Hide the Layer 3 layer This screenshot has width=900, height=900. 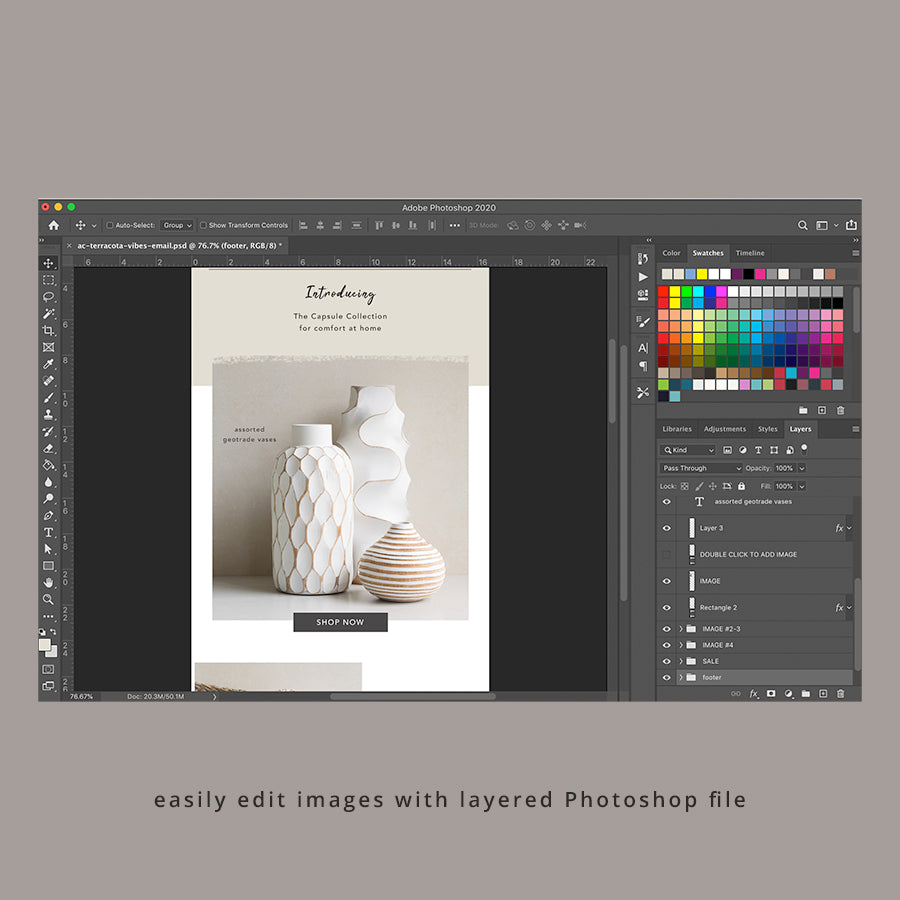pos(667,528)
